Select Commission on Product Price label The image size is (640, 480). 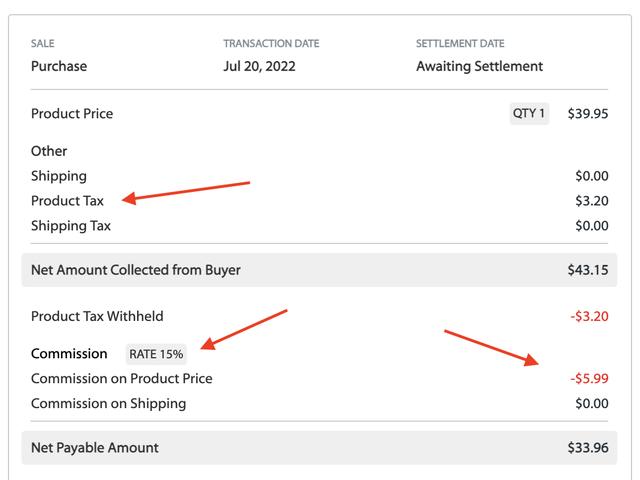pyautogui.click(x=122, y=379)
